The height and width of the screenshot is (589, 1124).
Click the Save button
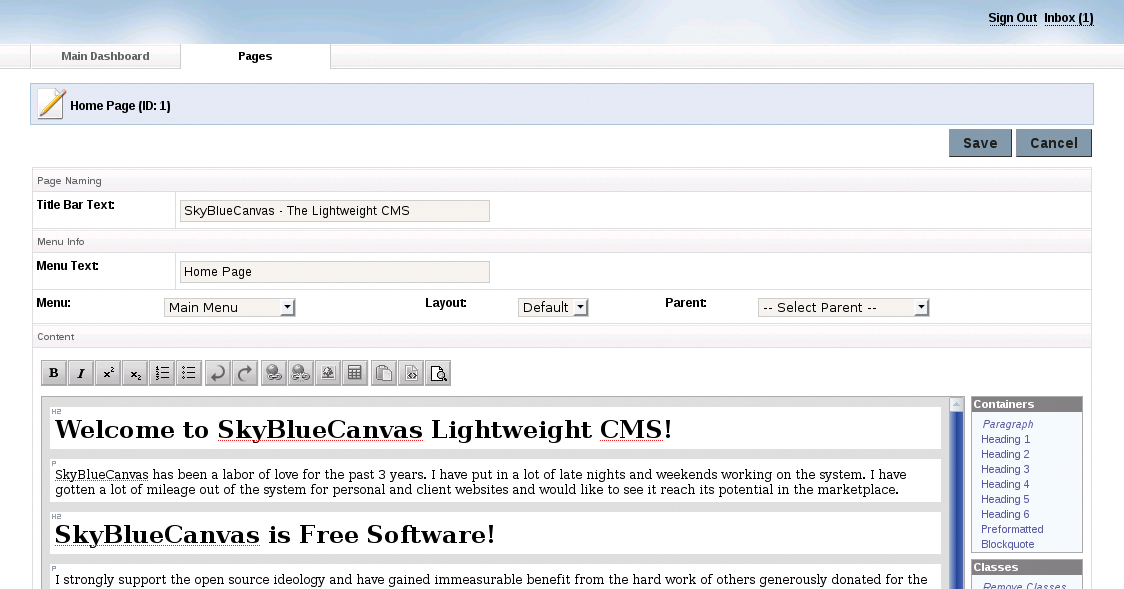[x=980, y=143]
